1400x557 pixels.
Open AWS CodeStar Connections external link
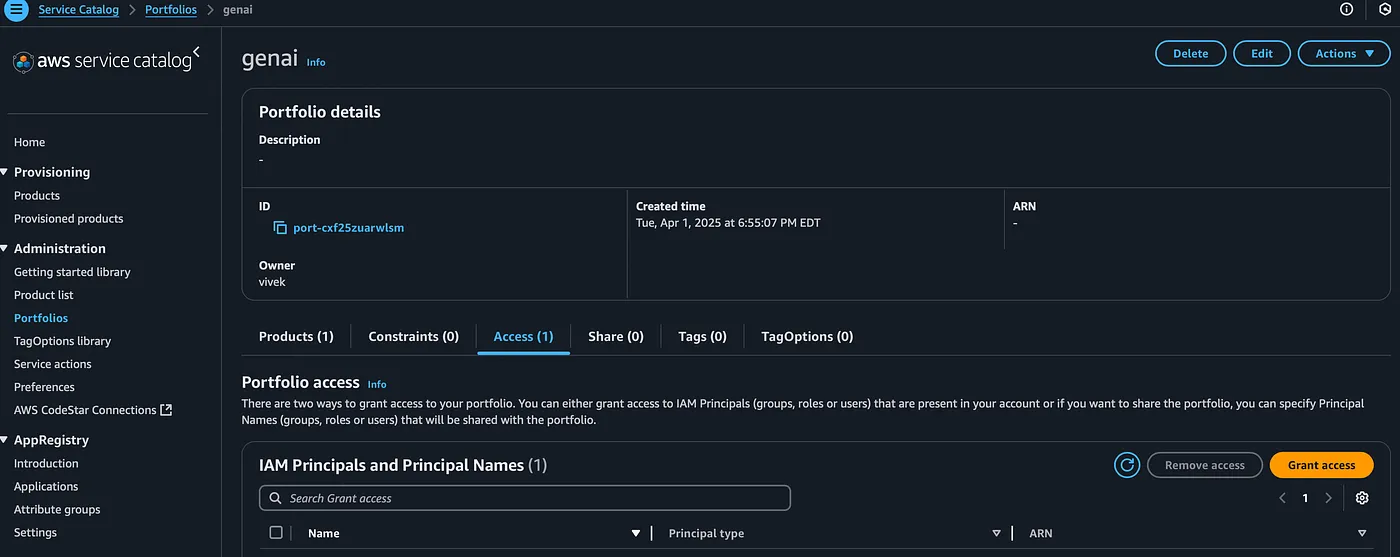(93, 410)
